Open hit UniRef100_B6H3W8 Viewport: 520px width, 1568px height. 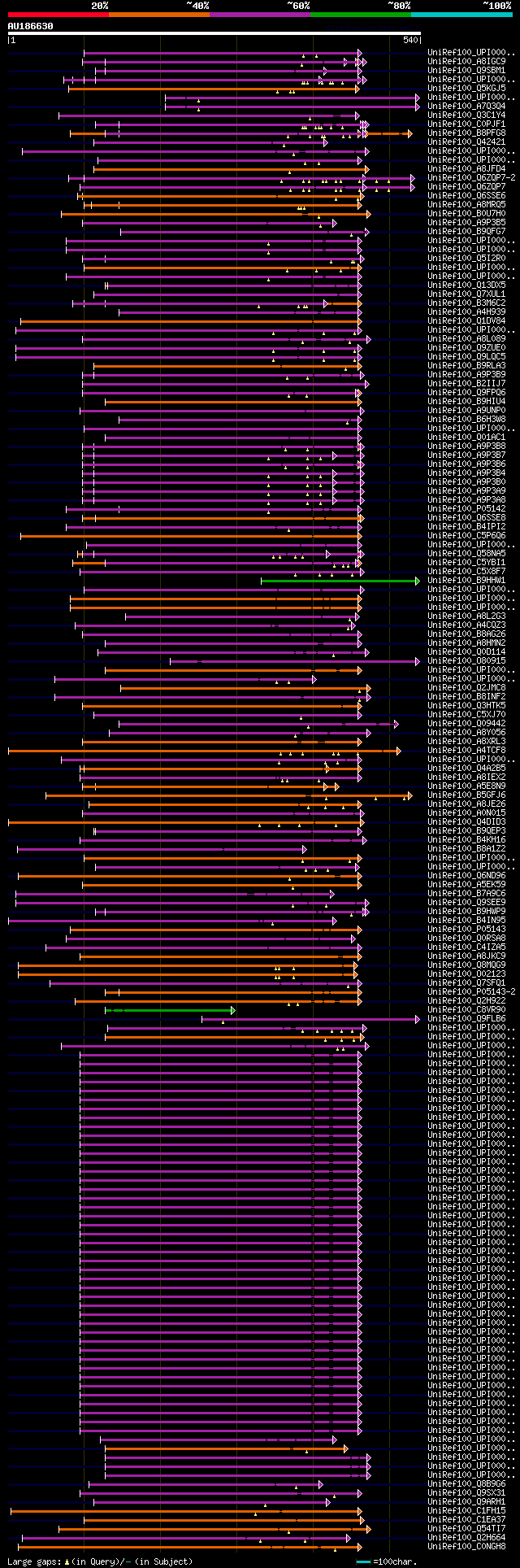466,419
